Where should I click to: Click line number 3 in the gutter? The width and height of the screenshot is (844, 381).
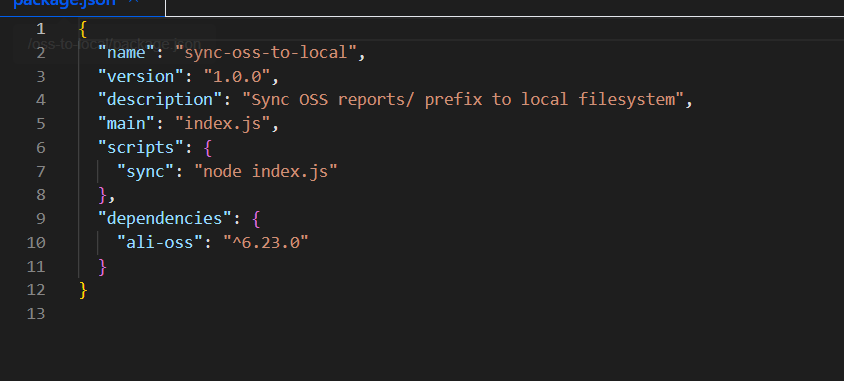pos(41,76)
